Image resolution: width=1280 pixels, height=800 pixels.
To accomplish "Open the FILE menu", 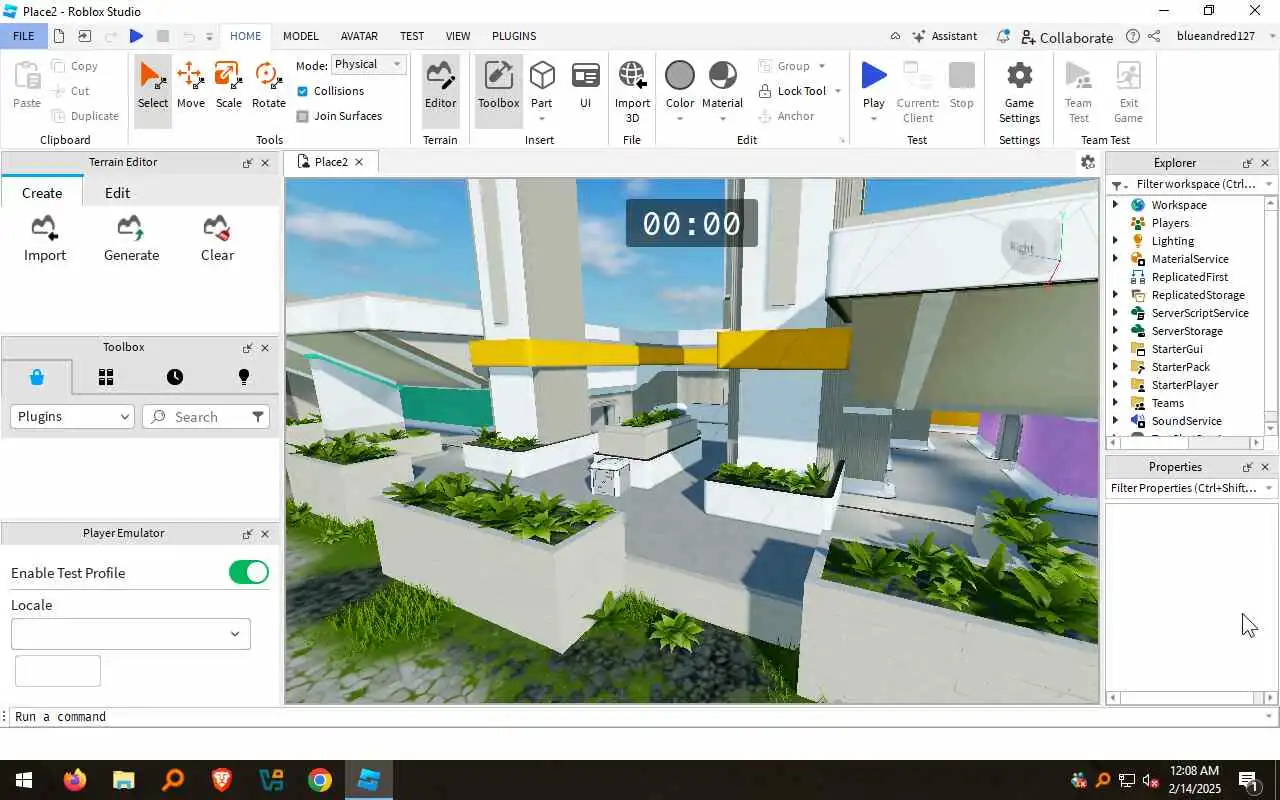I will [23, 36].
